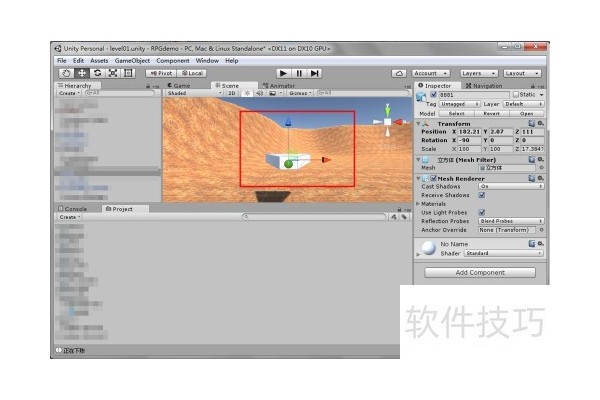Open the Layer Default dropdown
Image resolution: width=600 pixels, height=400 pixels.
tap(523, 104)
